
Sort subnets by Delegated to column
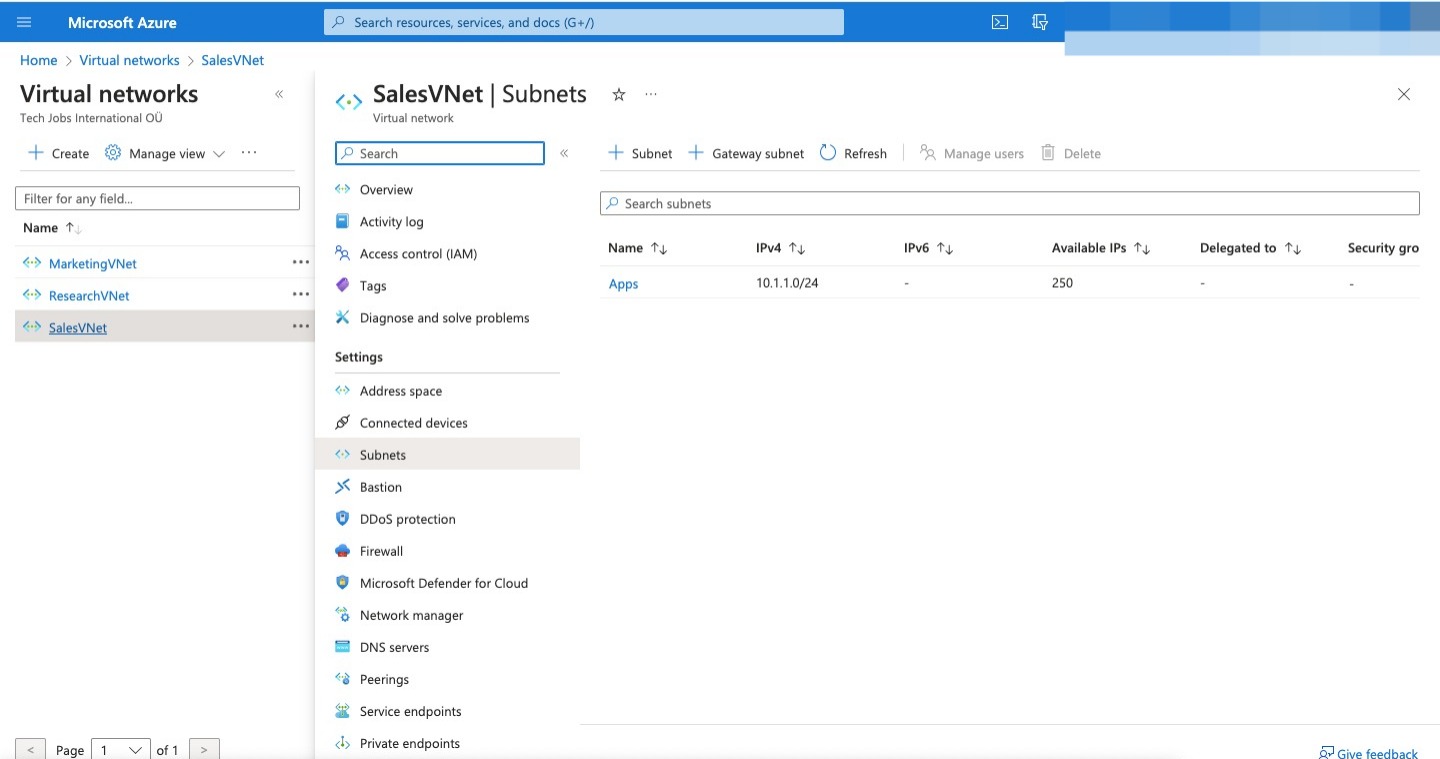(x=1251, y=248)
